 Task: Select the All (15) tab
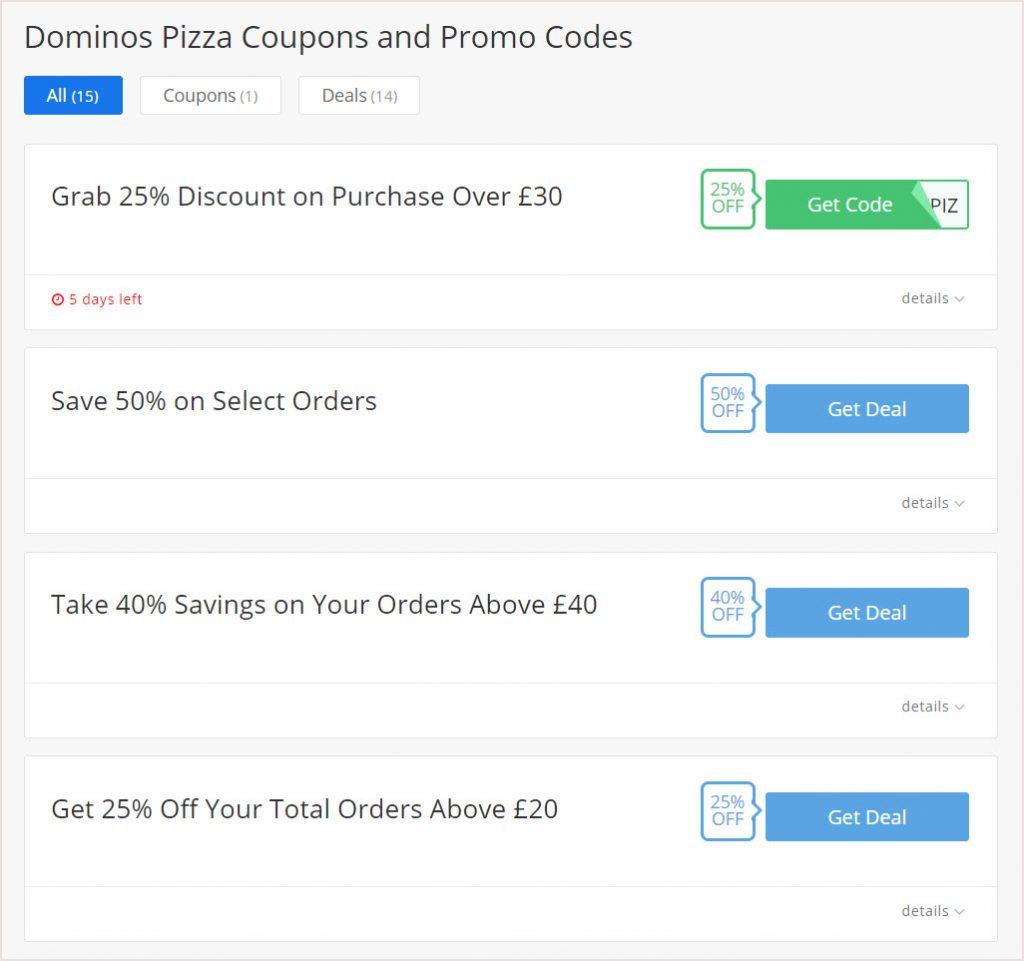(x=73, y=95)
